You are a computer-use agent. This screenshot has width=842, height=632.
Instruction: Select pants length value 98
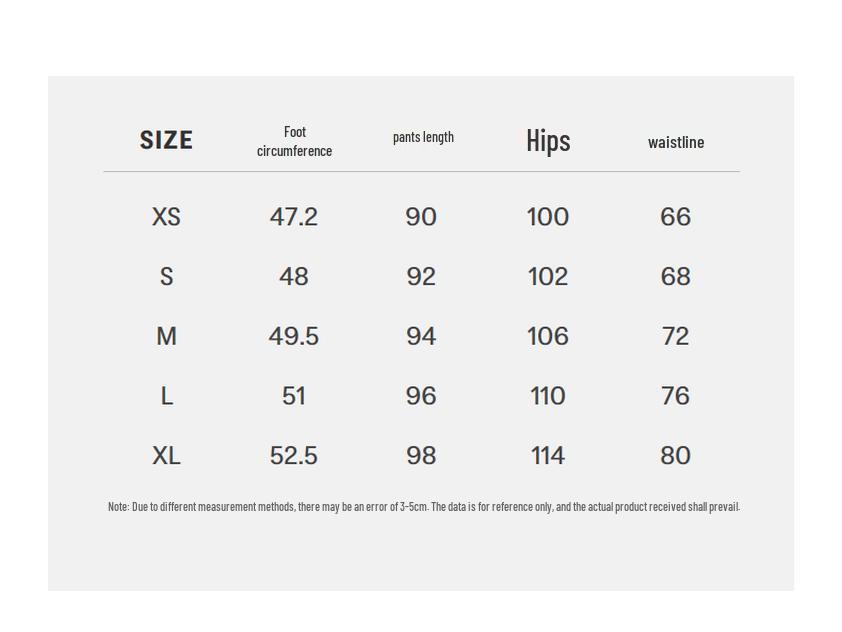tap(421, 456)
